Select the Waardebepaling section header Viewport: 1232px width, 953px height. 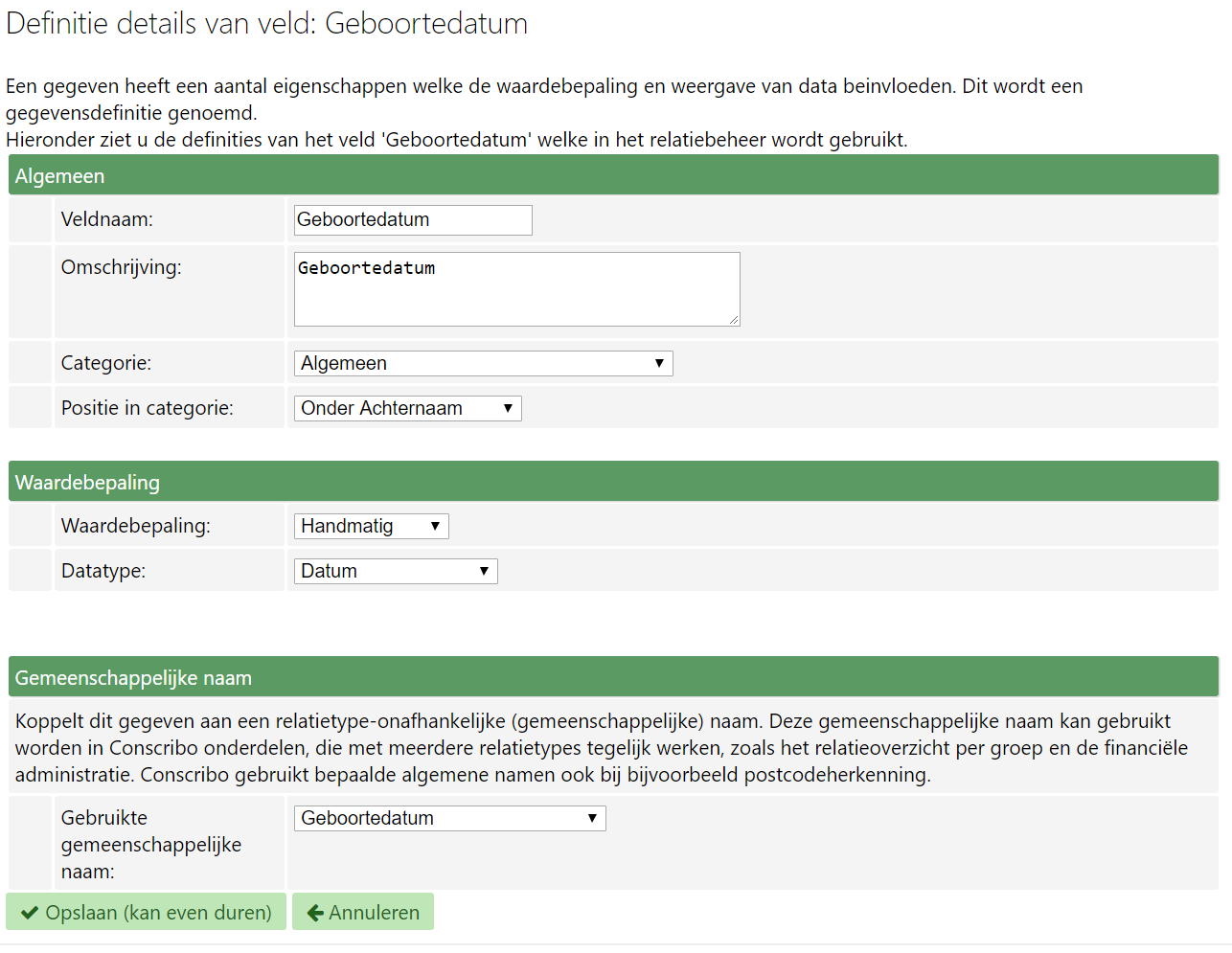(87, 483)
